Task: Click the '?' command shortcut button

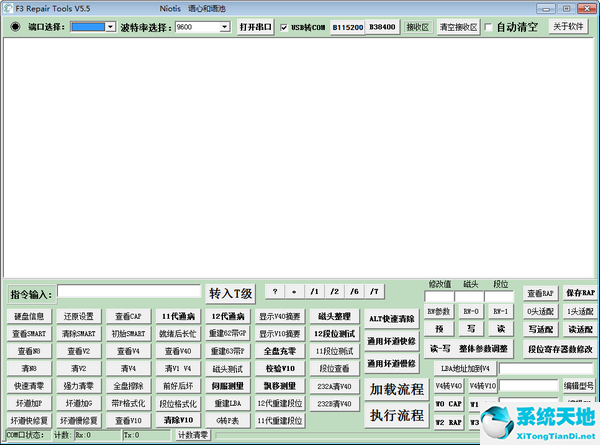Action: point(275,291)
